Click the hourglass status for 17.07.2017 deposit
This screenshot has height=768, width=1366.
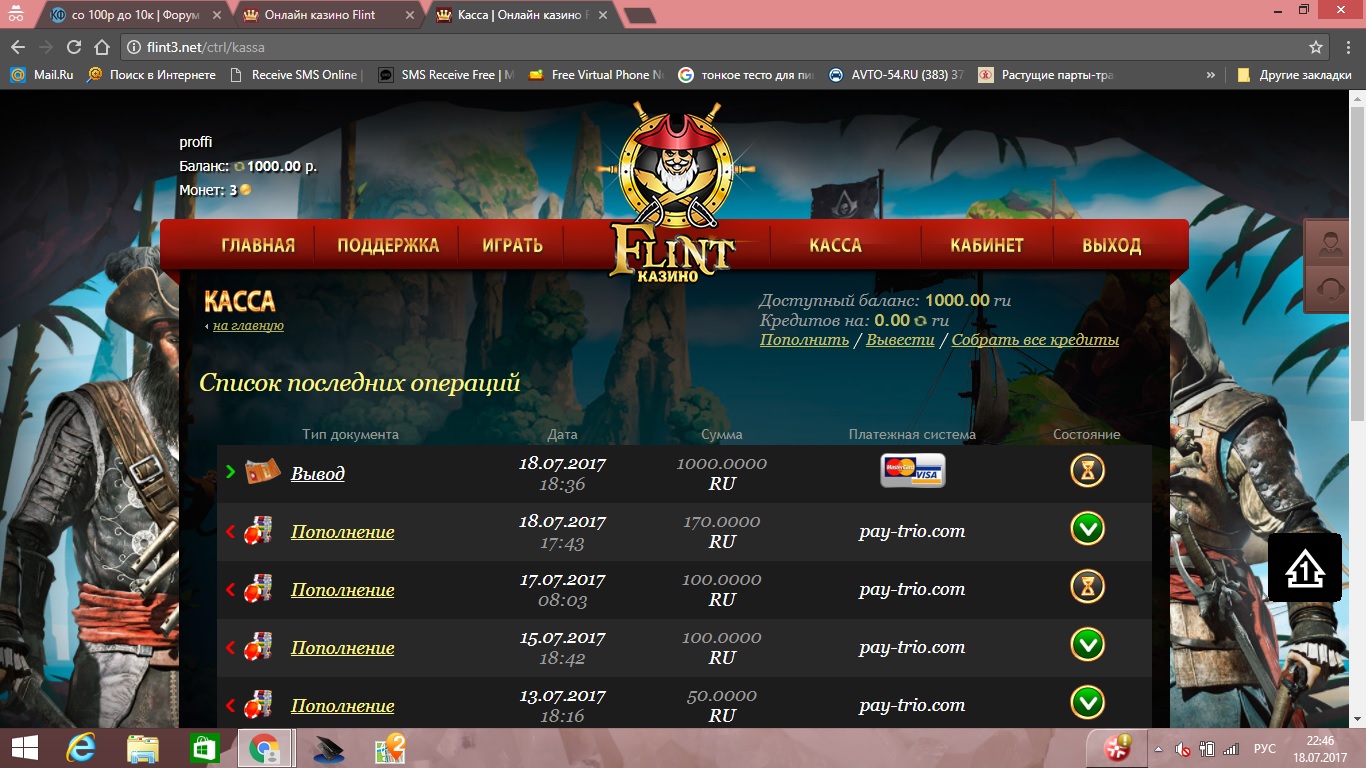1087,586
